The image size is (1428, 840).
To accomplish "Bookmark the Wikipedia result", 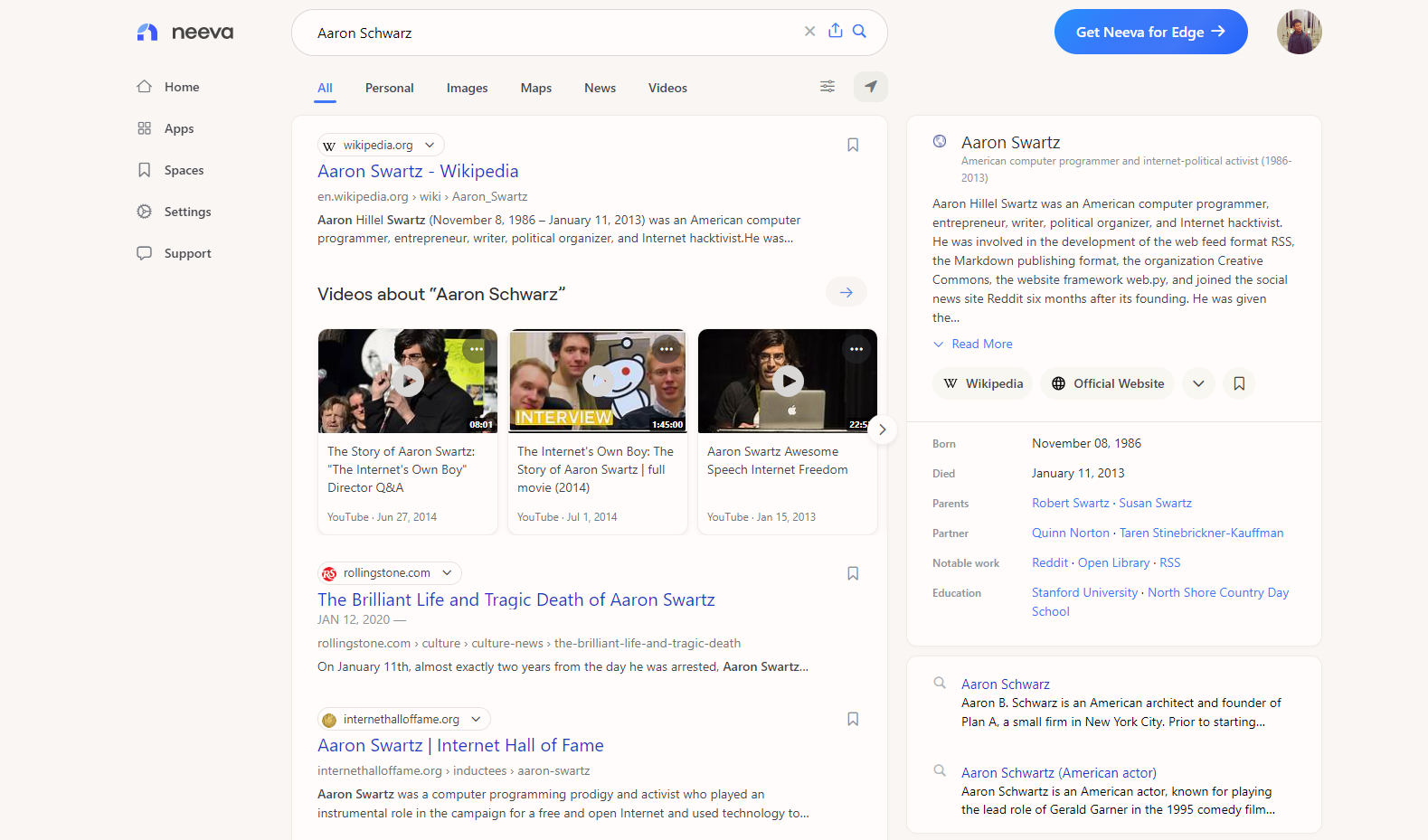I will point(853,145).
